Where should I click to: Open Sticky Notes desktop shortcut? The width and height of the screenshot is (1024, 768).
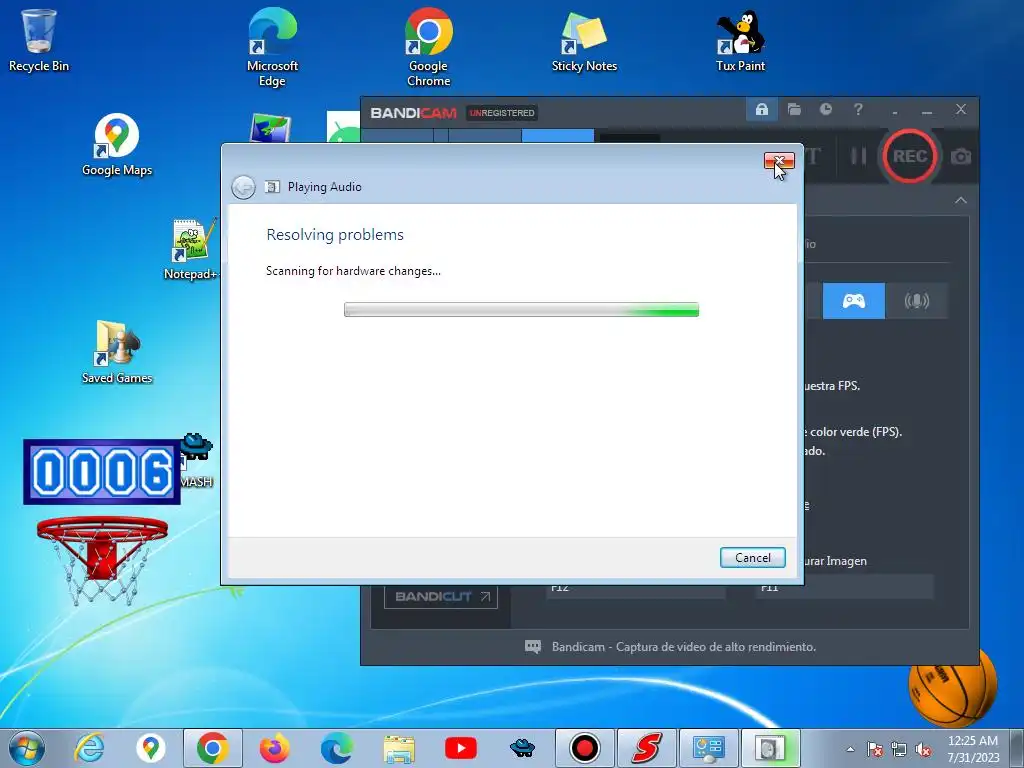584,40
